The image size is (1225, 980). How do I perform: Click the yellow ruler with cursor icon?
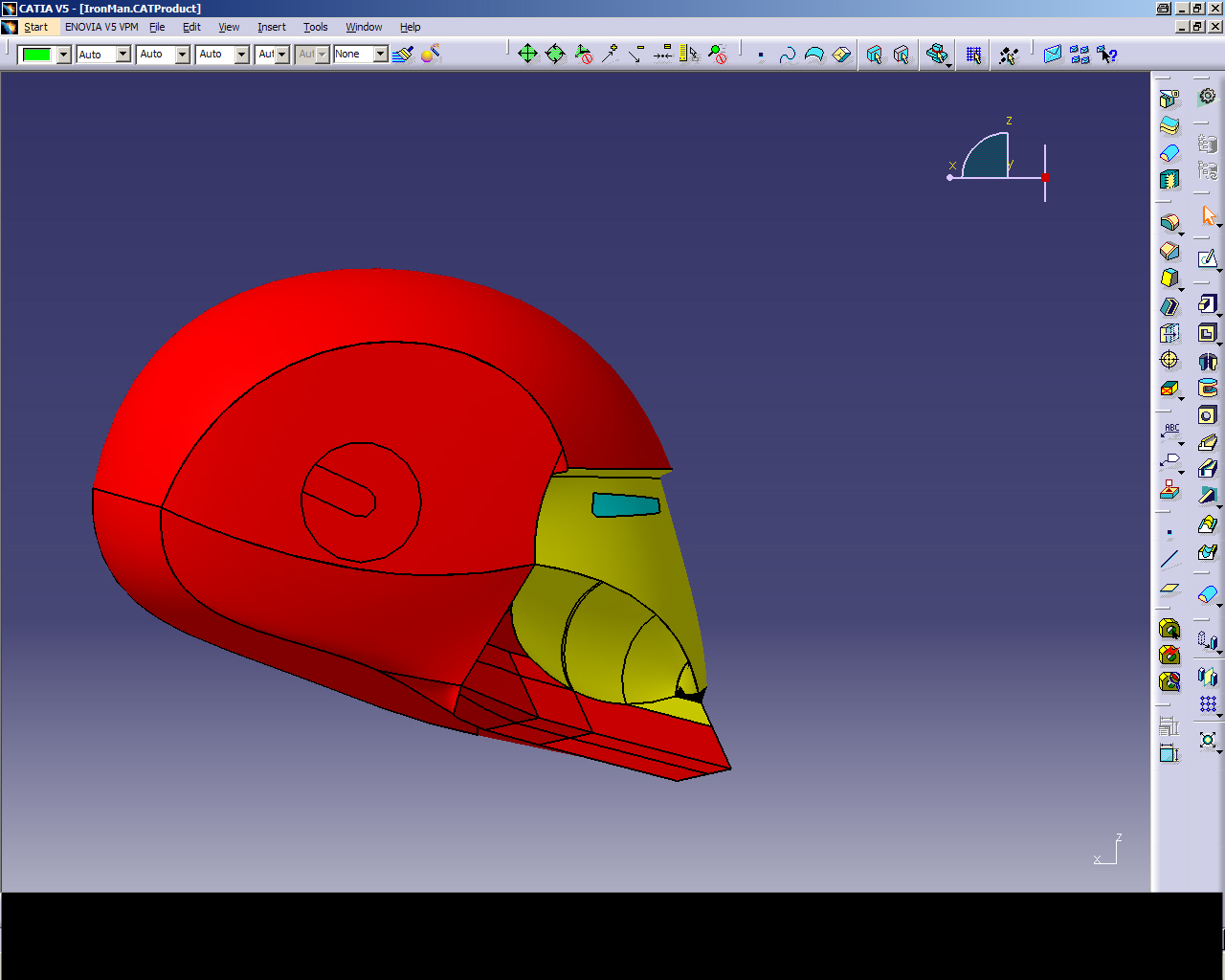tap(689, 55)
